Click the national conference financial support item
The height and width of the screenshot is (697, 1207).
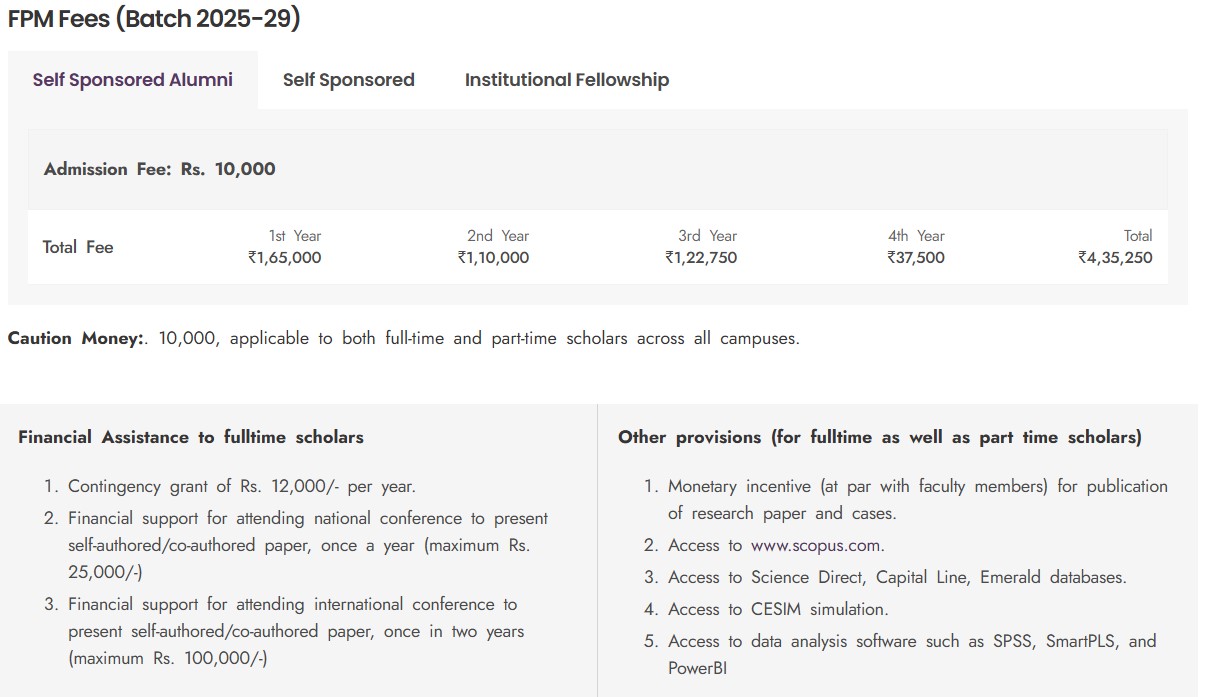point(308,545)
